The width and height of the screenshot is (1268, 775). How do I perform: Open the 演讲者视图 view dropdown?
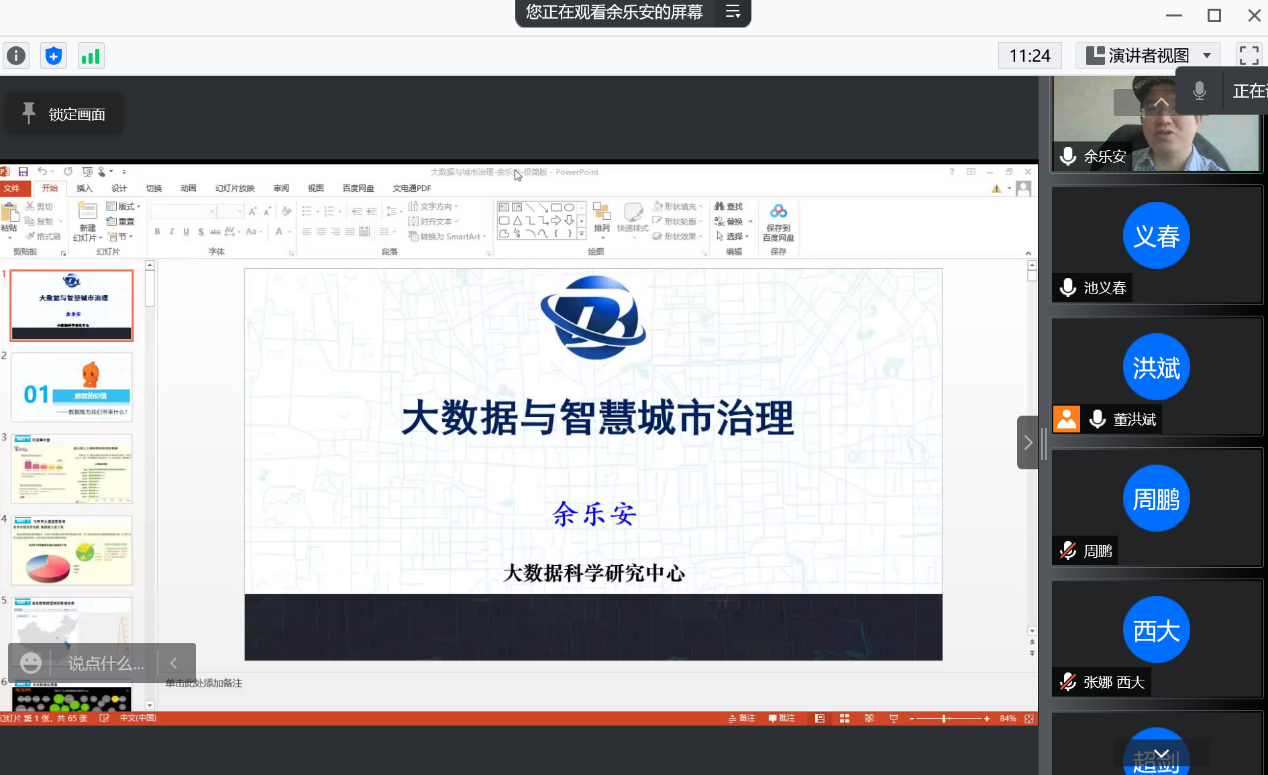pos(1148,56)
